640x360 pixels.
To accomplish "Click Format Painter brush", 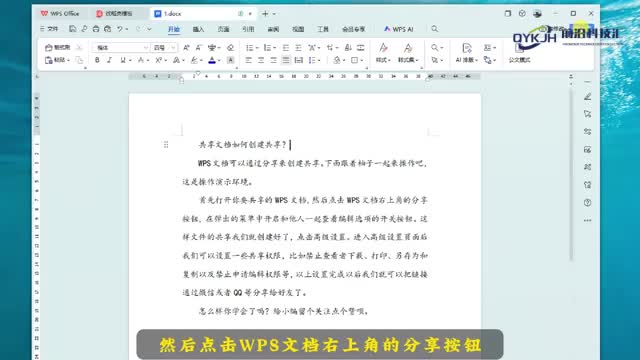I will (57, 48).
